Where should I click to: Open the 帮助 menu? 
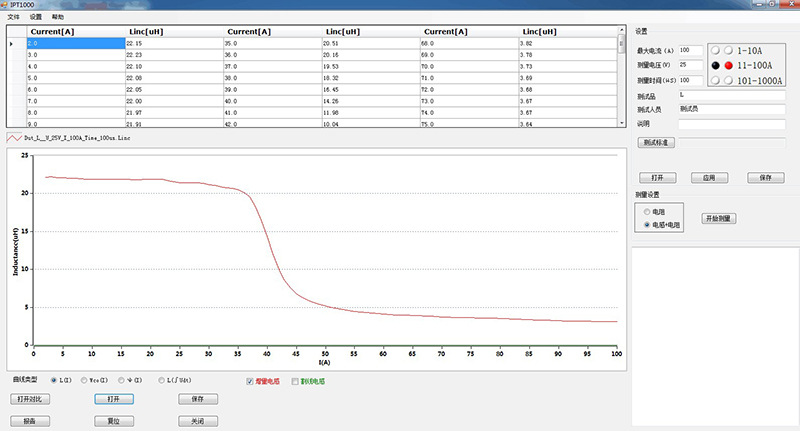pos(58,17)
